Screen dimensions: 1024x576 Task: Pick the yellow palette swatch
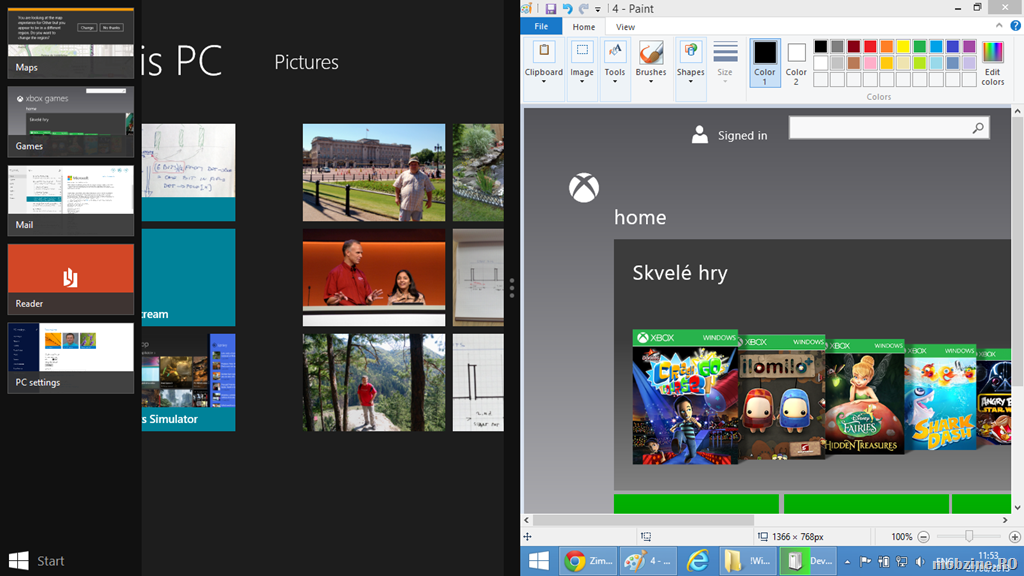point(903,46)
